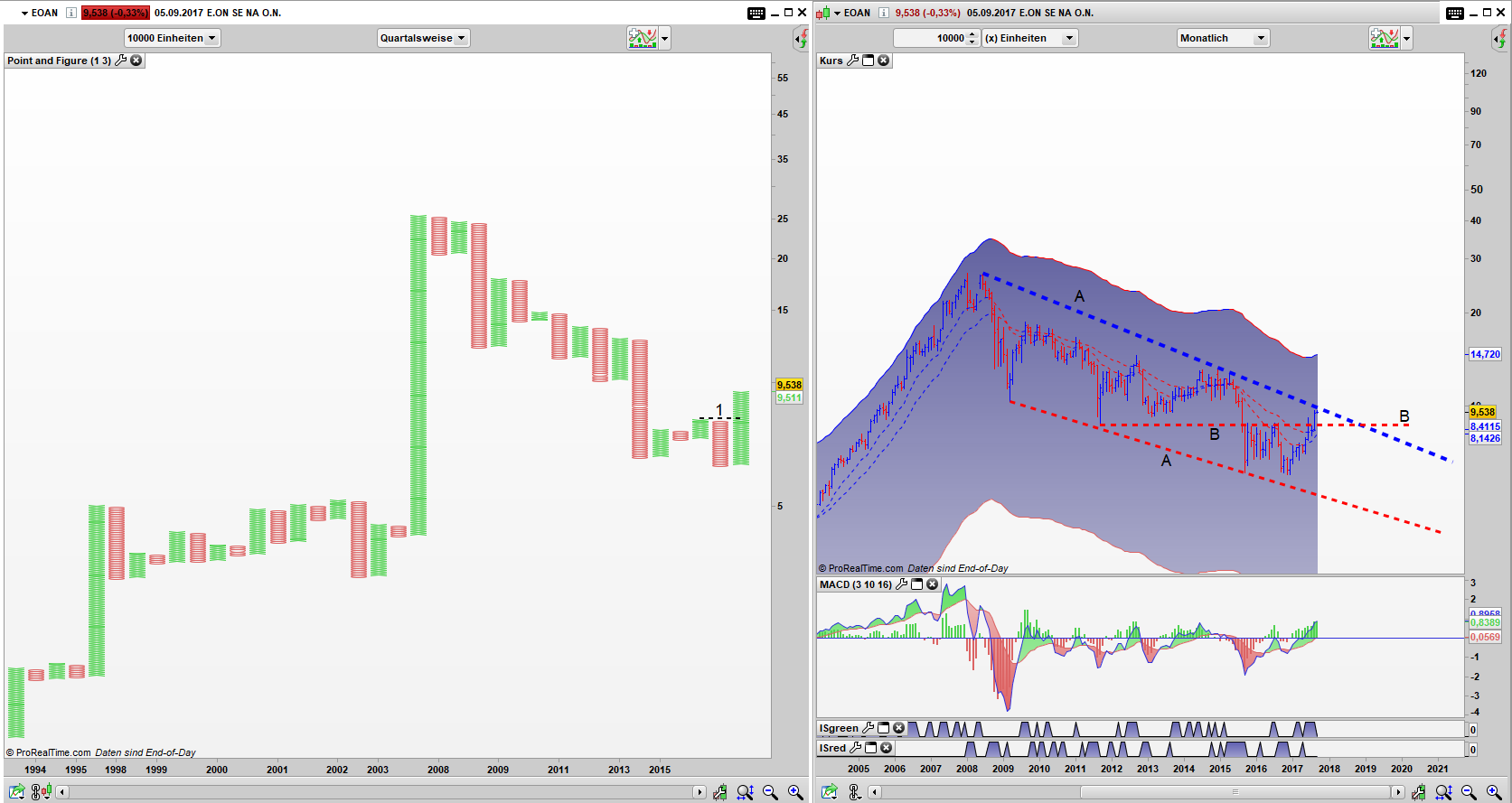
Task: Open right chart properties wrench icon
Action: tap(1419, 792)
